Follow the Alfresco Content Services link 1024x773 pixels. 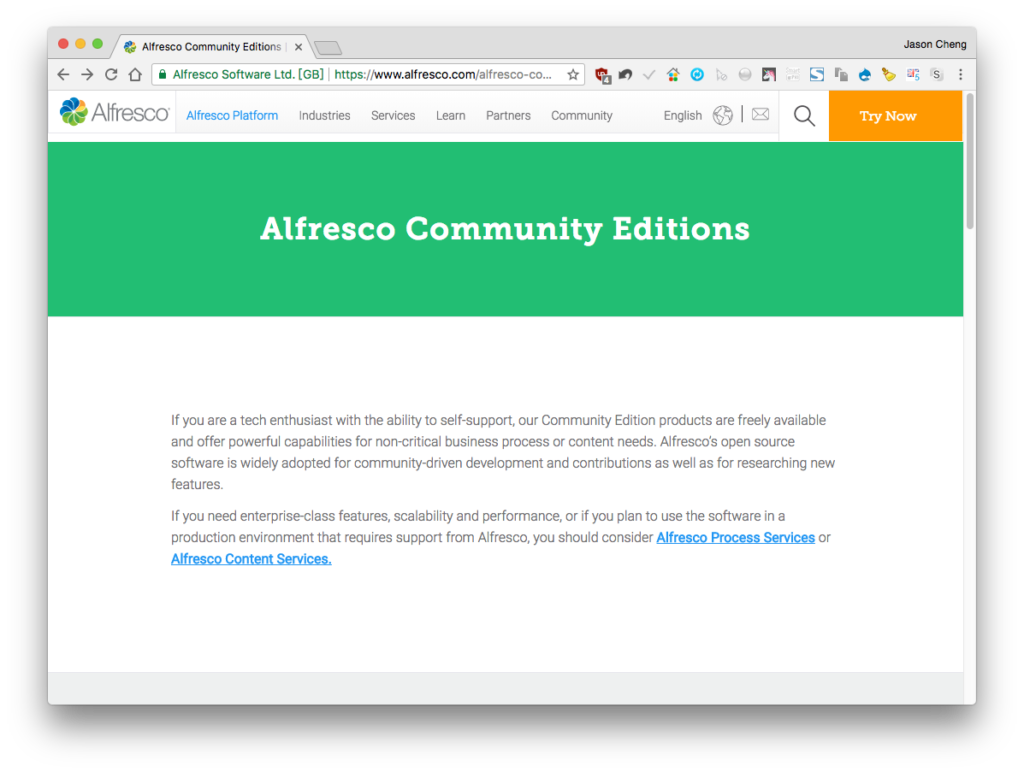click(251, 559)
